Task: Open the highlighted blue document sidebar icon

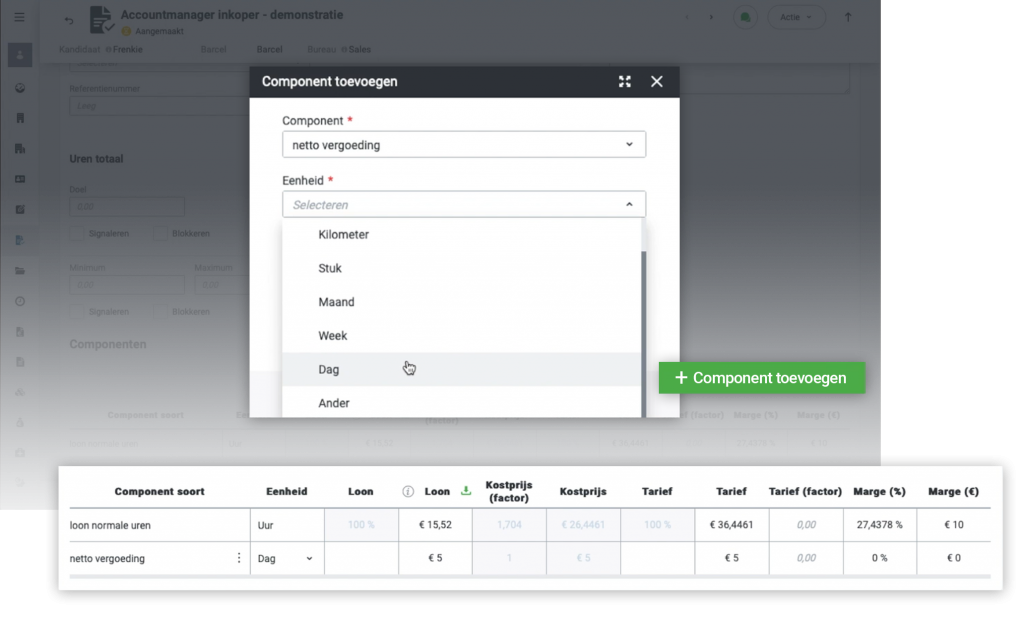Action: tap(20, 240)
